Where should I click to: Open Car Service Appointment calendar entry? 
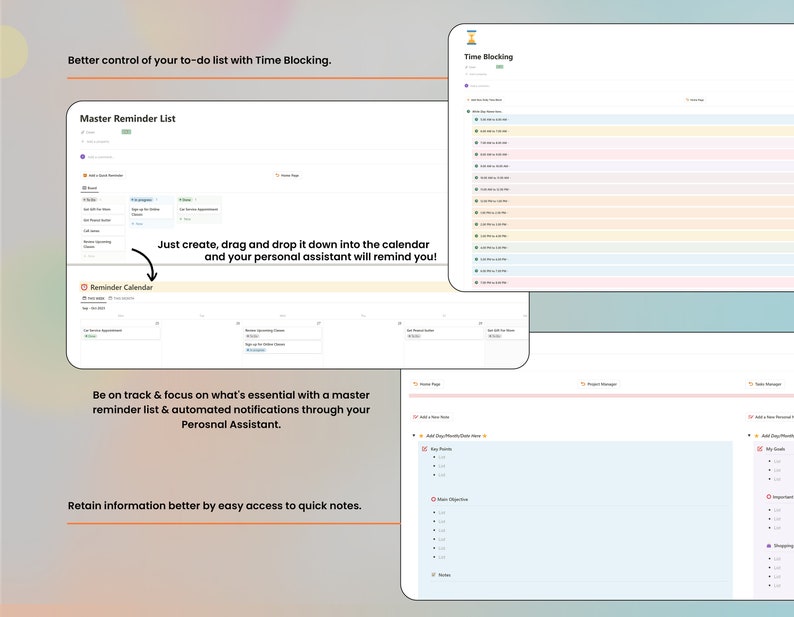click(121, 333)
